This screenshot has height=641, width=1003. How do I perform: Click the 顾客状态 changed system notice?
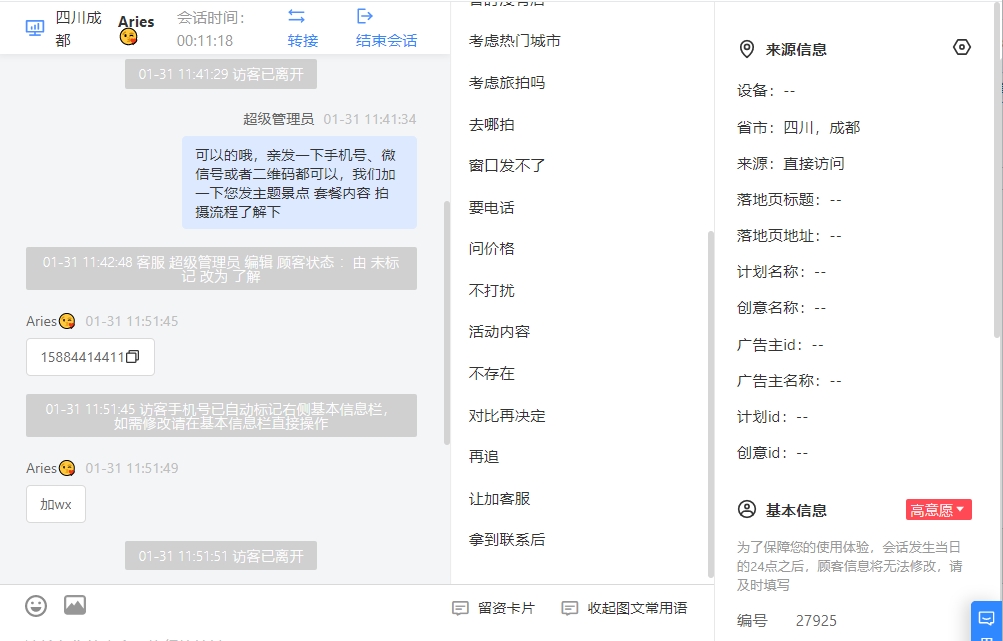(x=221, y=269)
